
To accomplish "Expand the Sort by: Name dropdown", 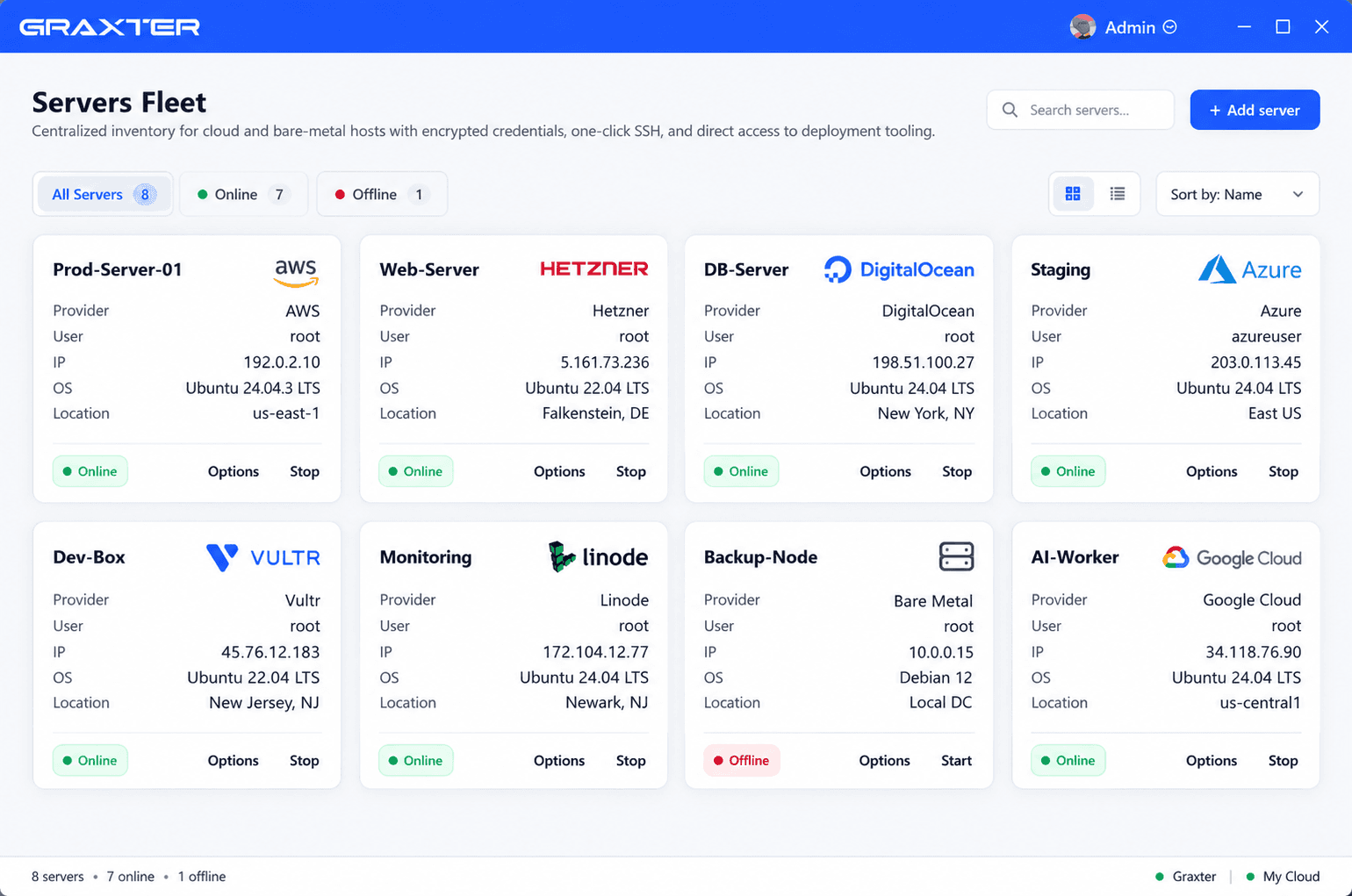I will pos(1237,194).
